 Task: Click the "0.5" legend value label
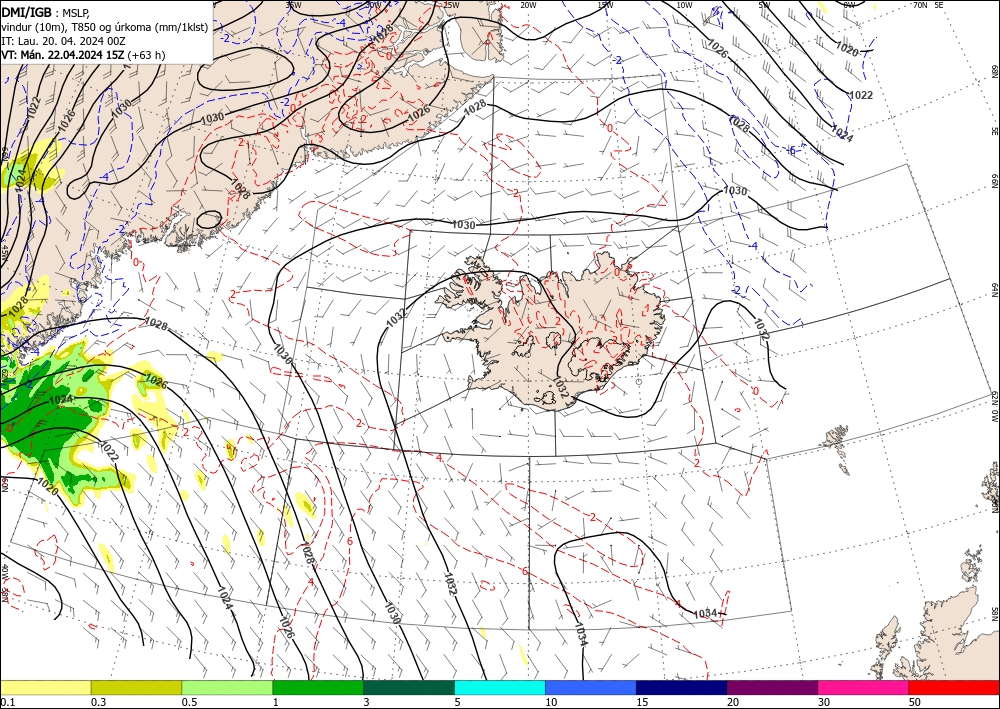(x=189, y=702)
